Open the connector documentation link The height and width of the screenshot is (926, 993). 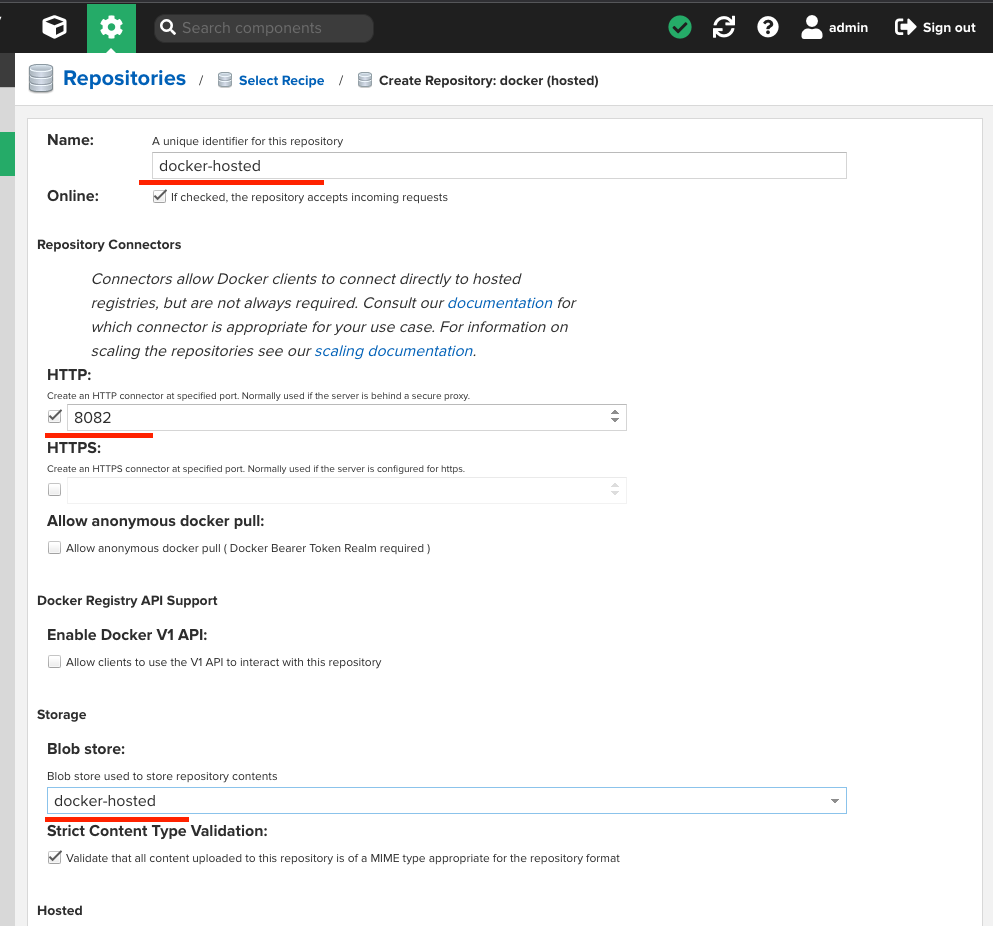tap(500, 303)
